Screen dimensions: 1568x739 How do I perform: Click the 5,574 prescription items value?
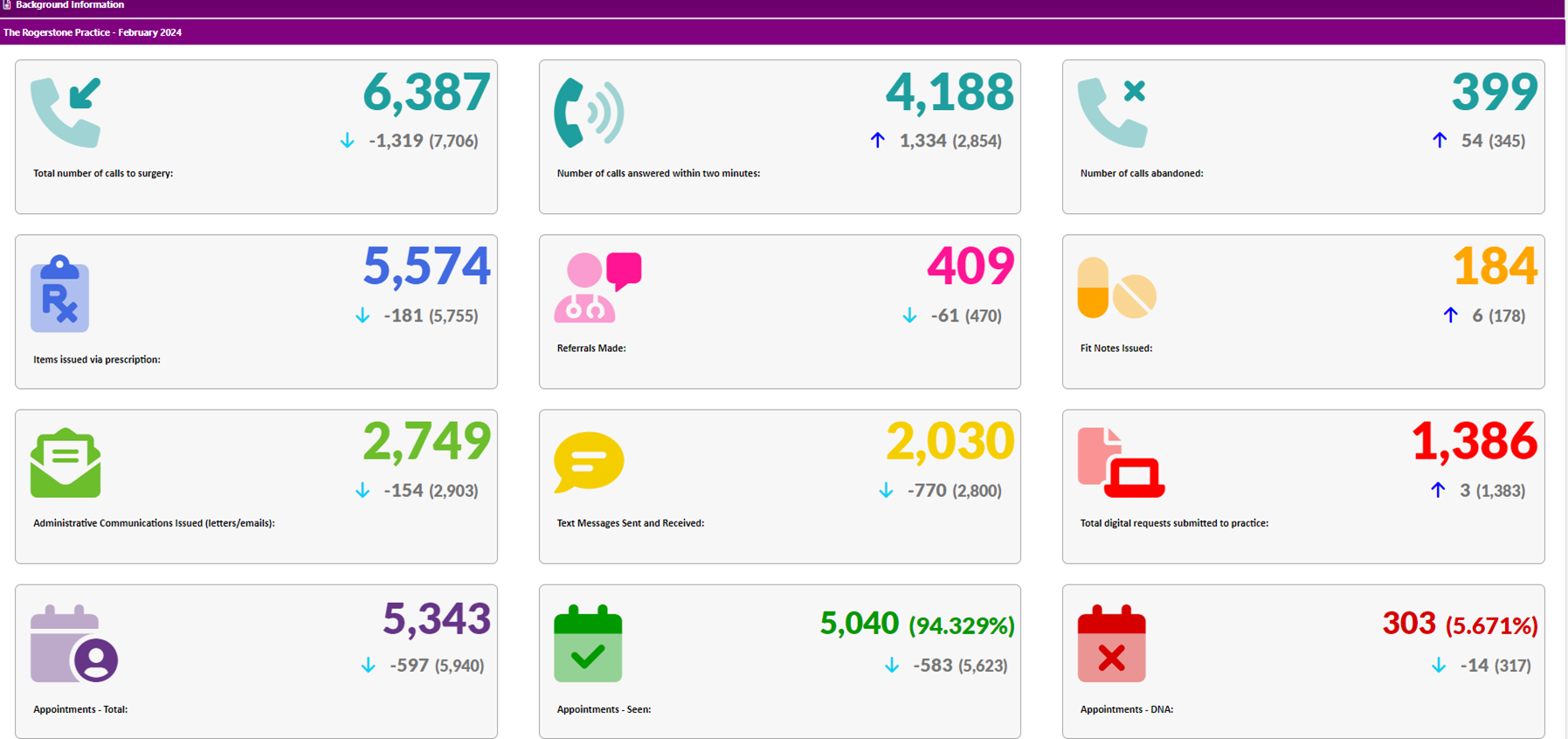coord(426,267)
